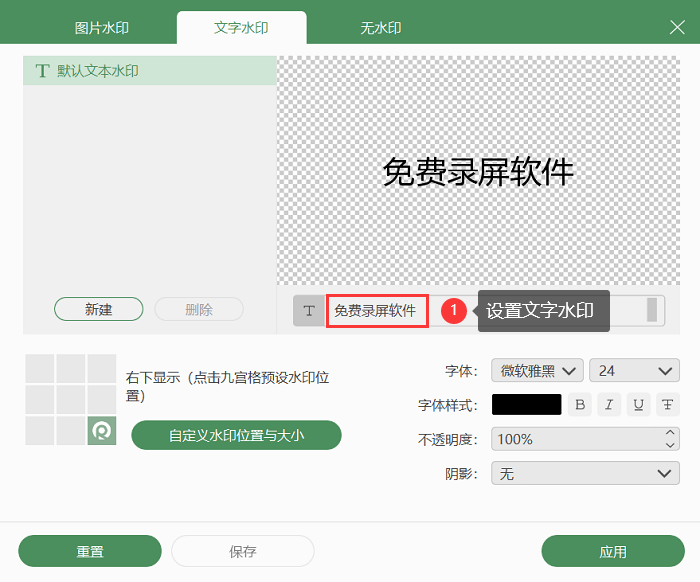This screenshot has width=700, height=582.
Task: Click the gray scrollbar thumb in text field
Action: 652,310
